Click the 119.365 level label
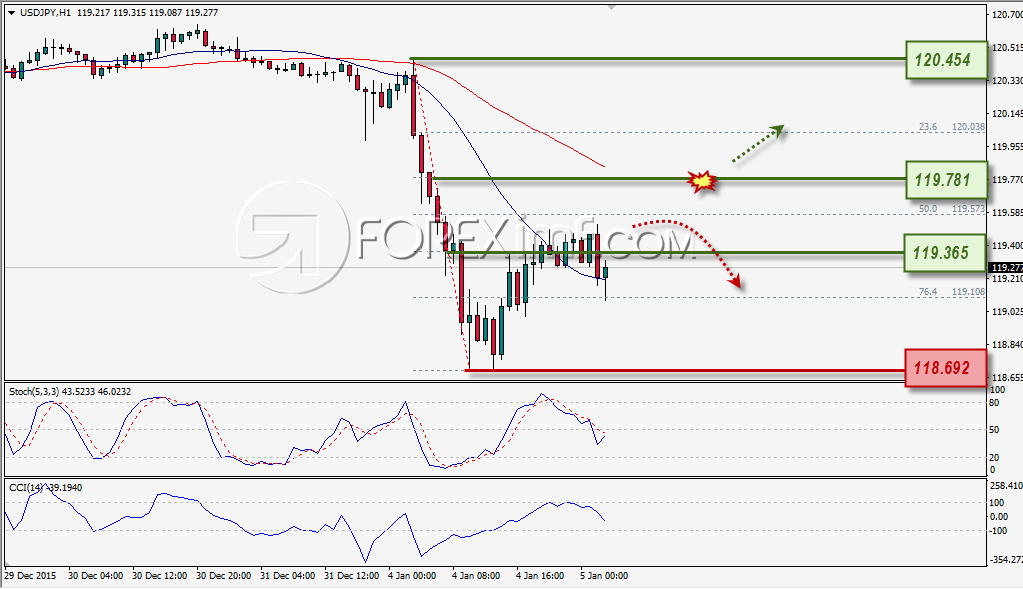 click(x=944, y=252)
